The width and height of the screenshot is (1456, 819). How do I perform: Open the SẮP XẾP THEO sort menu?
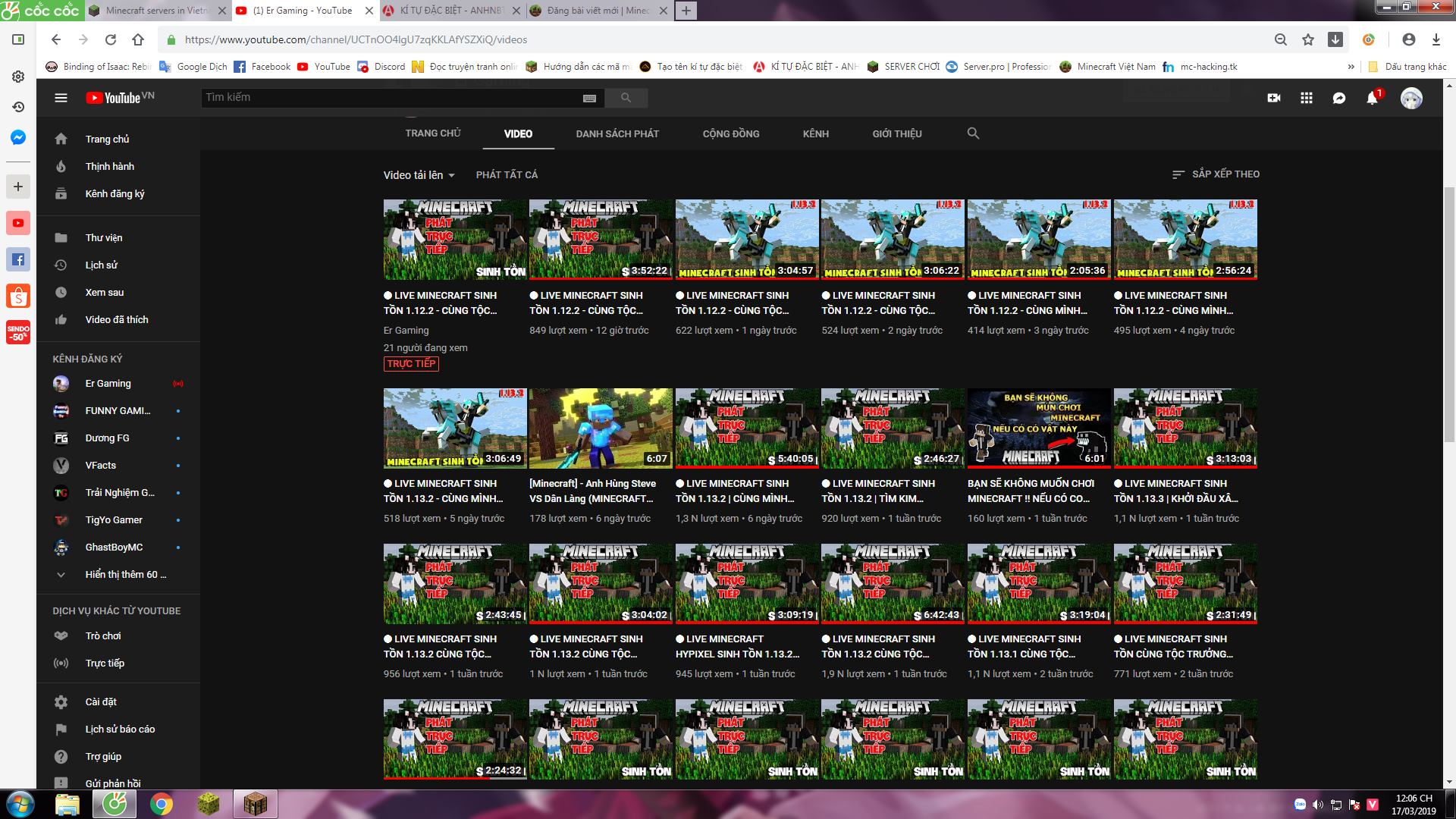click(1216, 174)
